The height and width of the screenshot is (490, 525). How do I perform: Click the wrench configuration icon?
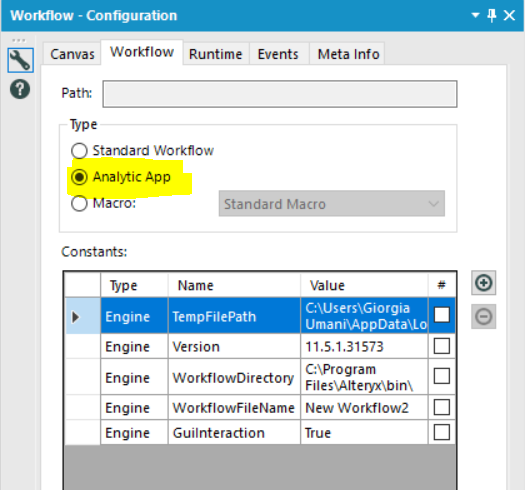[x=20, y=60]
